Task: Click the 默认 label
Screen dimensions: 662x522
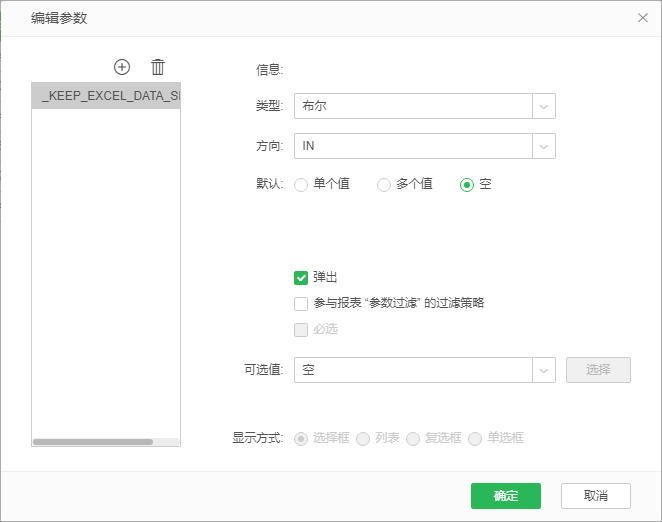Action: point(269,184)
